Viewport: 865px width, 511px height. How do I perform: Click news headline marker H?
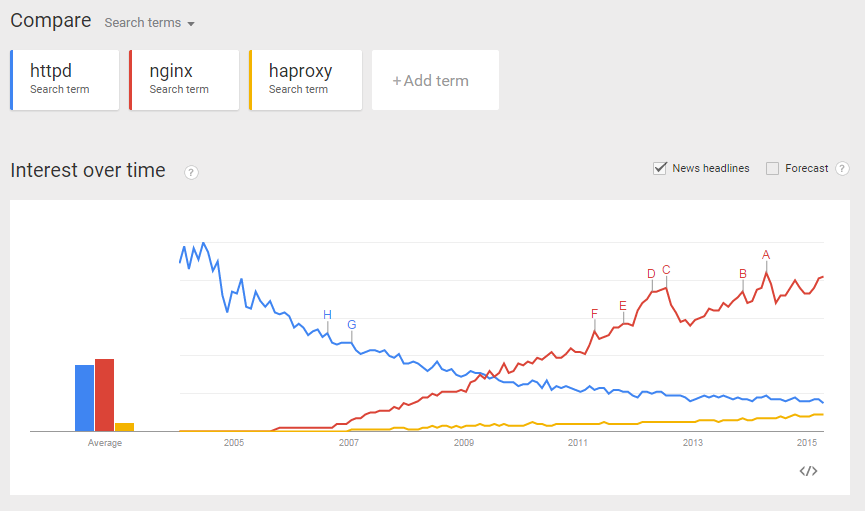coord(327,315)
